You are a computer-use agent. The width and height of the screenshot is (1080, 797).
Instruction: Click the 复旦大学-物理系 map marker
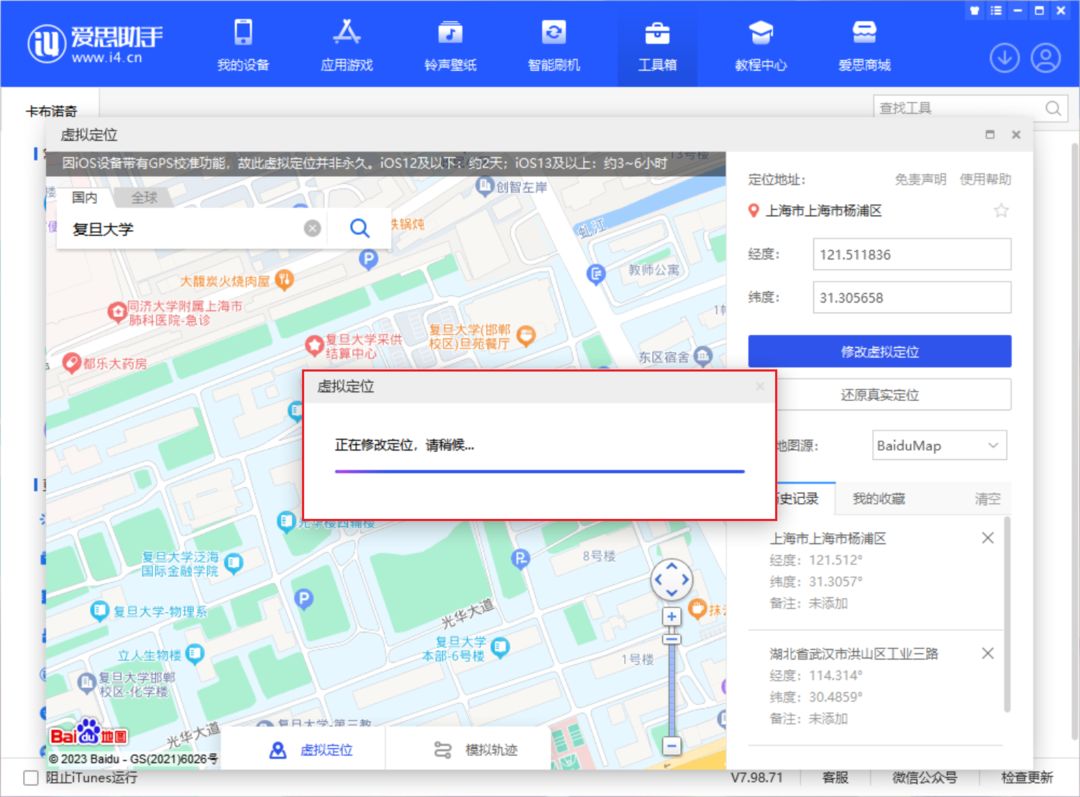point(100,610)
